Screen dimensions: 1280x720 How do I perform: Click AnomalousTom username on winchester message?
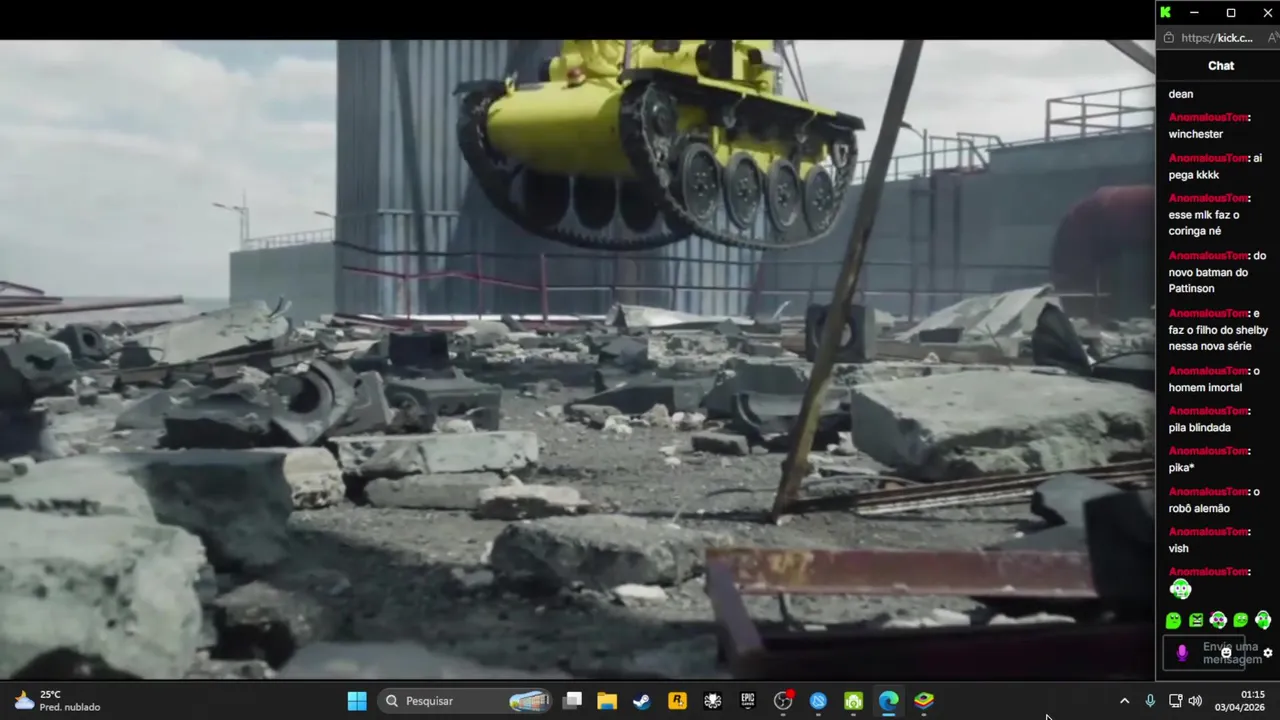point(1208,117)
